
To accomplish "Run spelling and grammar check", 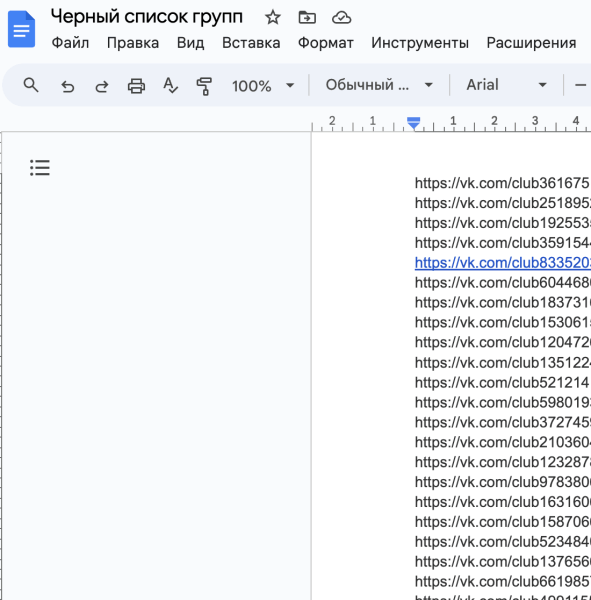I will (170, 85).
